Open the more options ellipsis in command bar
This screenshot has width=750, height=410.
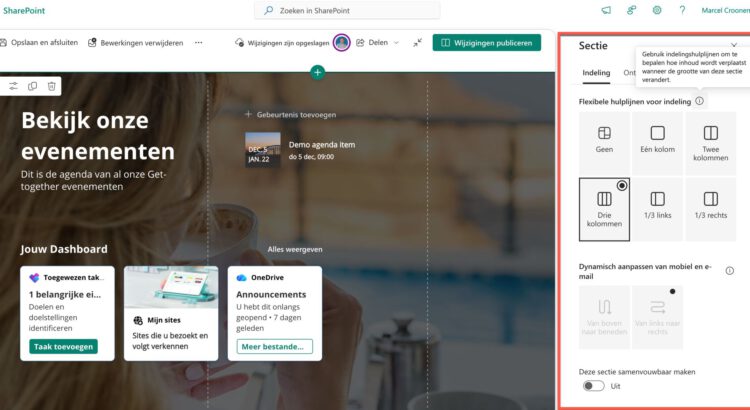[199, 43]
